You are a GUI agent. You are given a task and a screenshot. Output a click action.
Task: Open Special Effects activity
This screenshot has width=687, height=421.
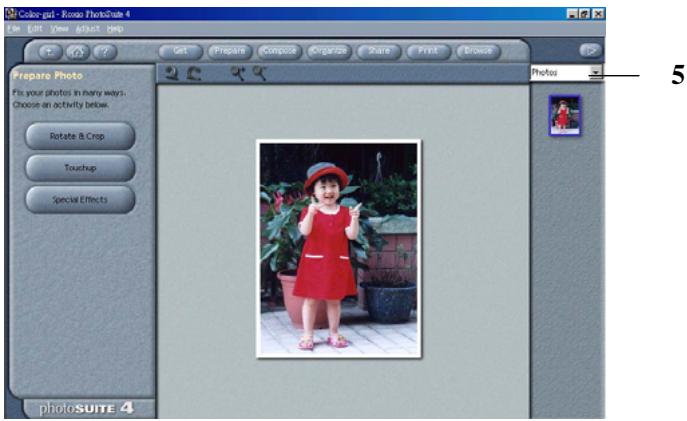pyautogui.click(x=80, y=200)
